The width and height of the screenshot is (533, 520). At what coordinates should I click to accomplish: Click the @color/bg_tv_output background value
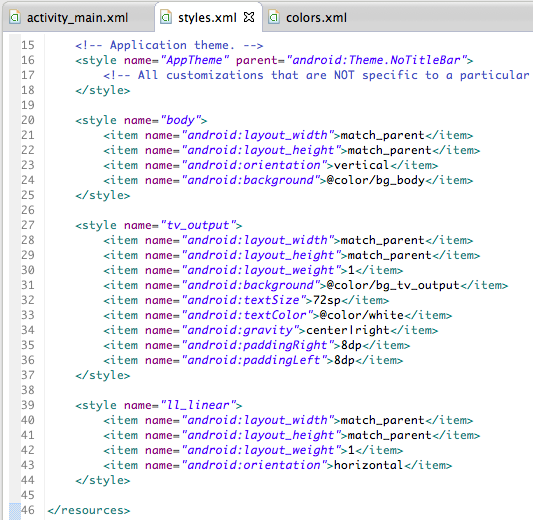tap(393, 285)
